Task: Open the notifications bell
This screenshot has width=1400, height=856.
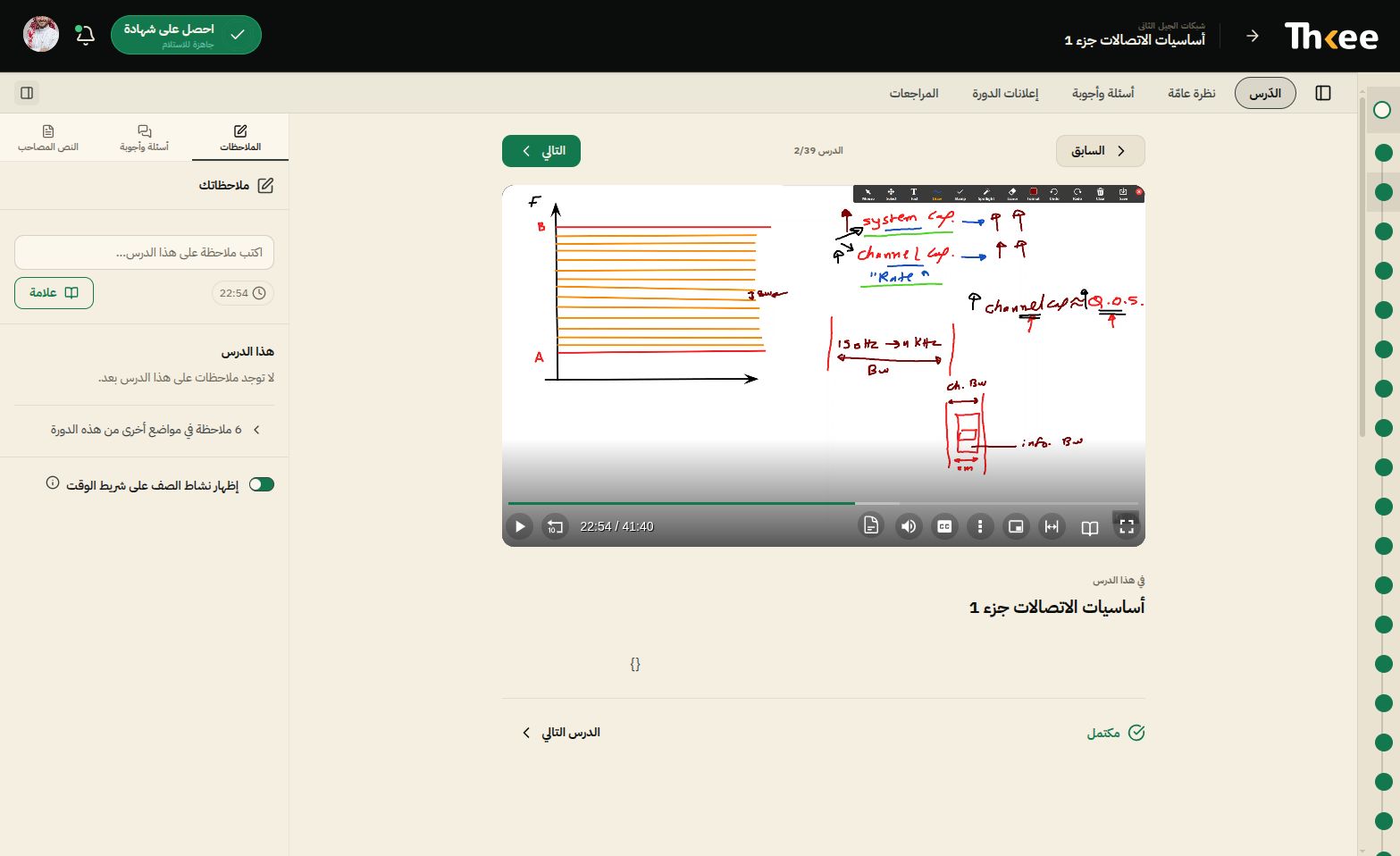Action: [x=85, y=35]
